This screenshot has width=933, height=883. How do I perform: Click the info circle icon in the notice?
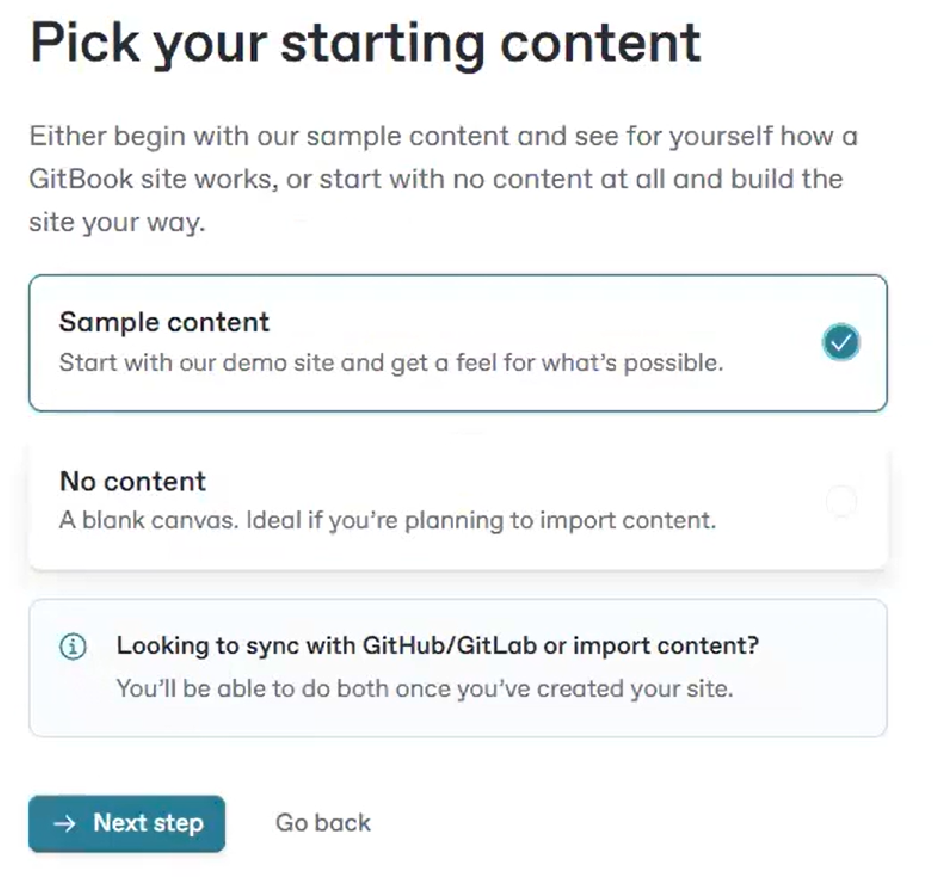(73, 646)
